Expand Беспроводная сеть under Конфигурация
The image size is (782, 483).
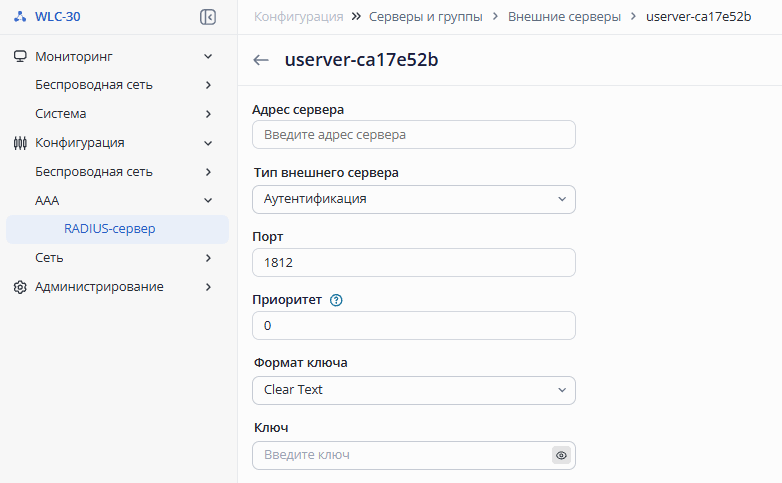coord(208,172)
